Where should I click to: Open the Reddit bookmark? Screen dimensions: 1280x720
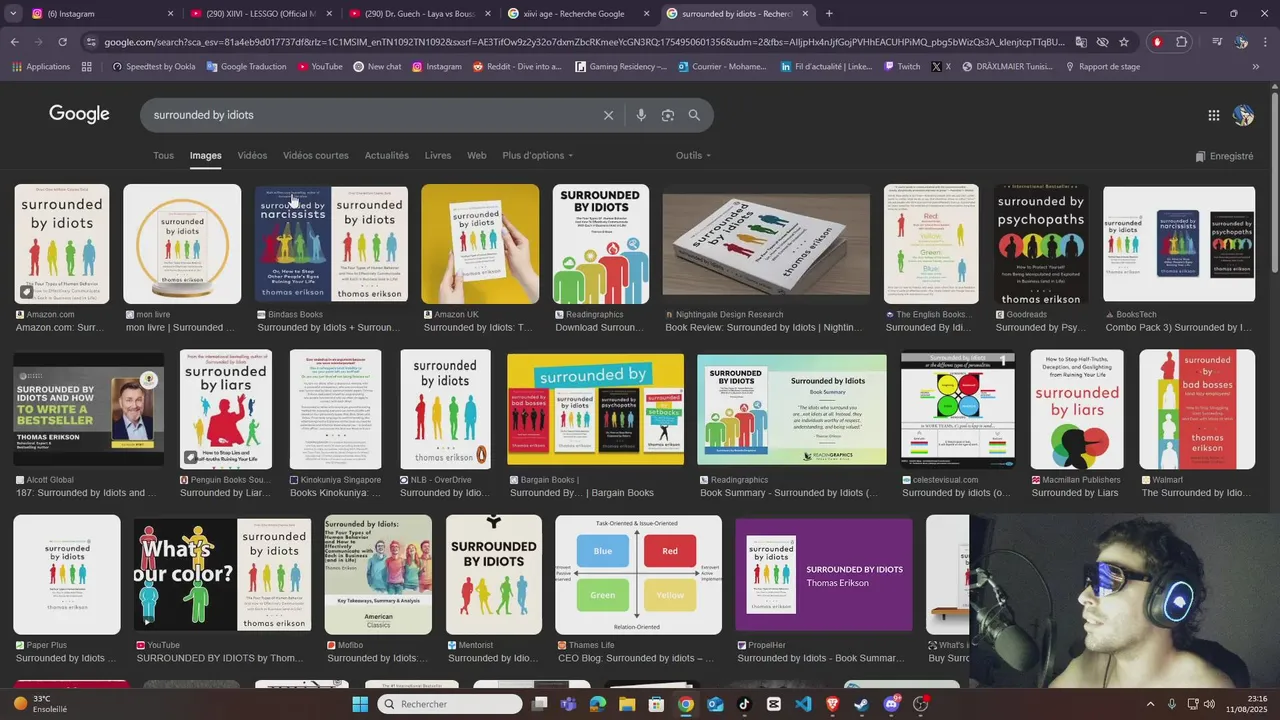[517, 67]
